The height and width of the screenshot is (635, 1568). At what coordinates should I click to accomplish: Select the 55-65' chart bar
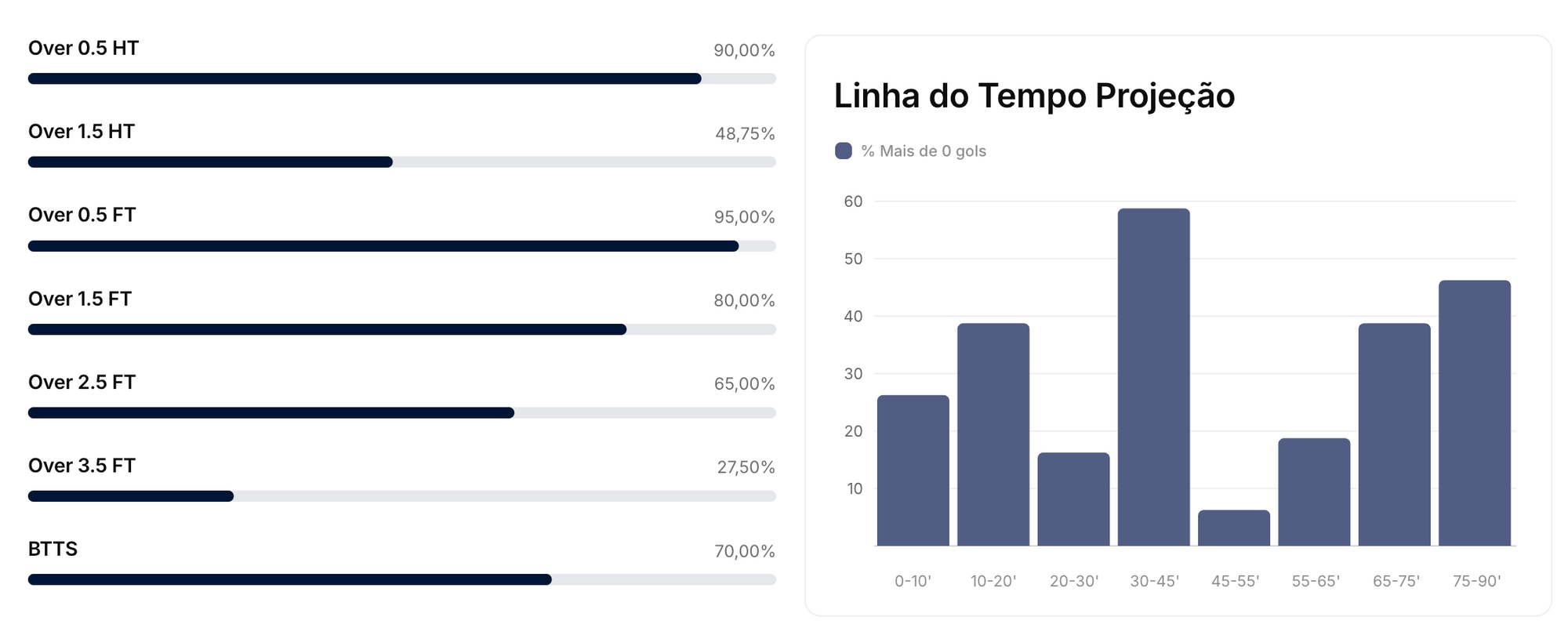click(x=1315, y=492)
